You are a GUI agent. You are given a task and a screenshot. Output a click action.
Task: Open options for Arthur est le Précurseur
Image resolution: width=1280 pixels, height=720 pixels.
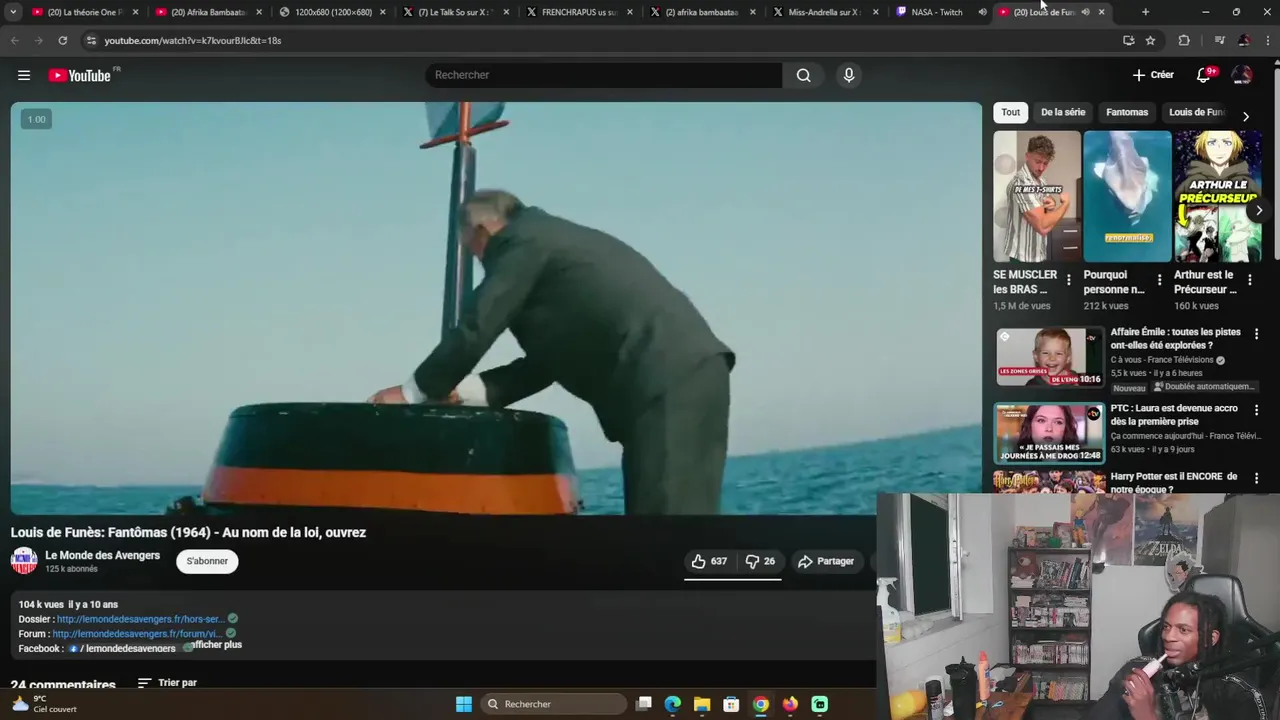coord(1249,280)
